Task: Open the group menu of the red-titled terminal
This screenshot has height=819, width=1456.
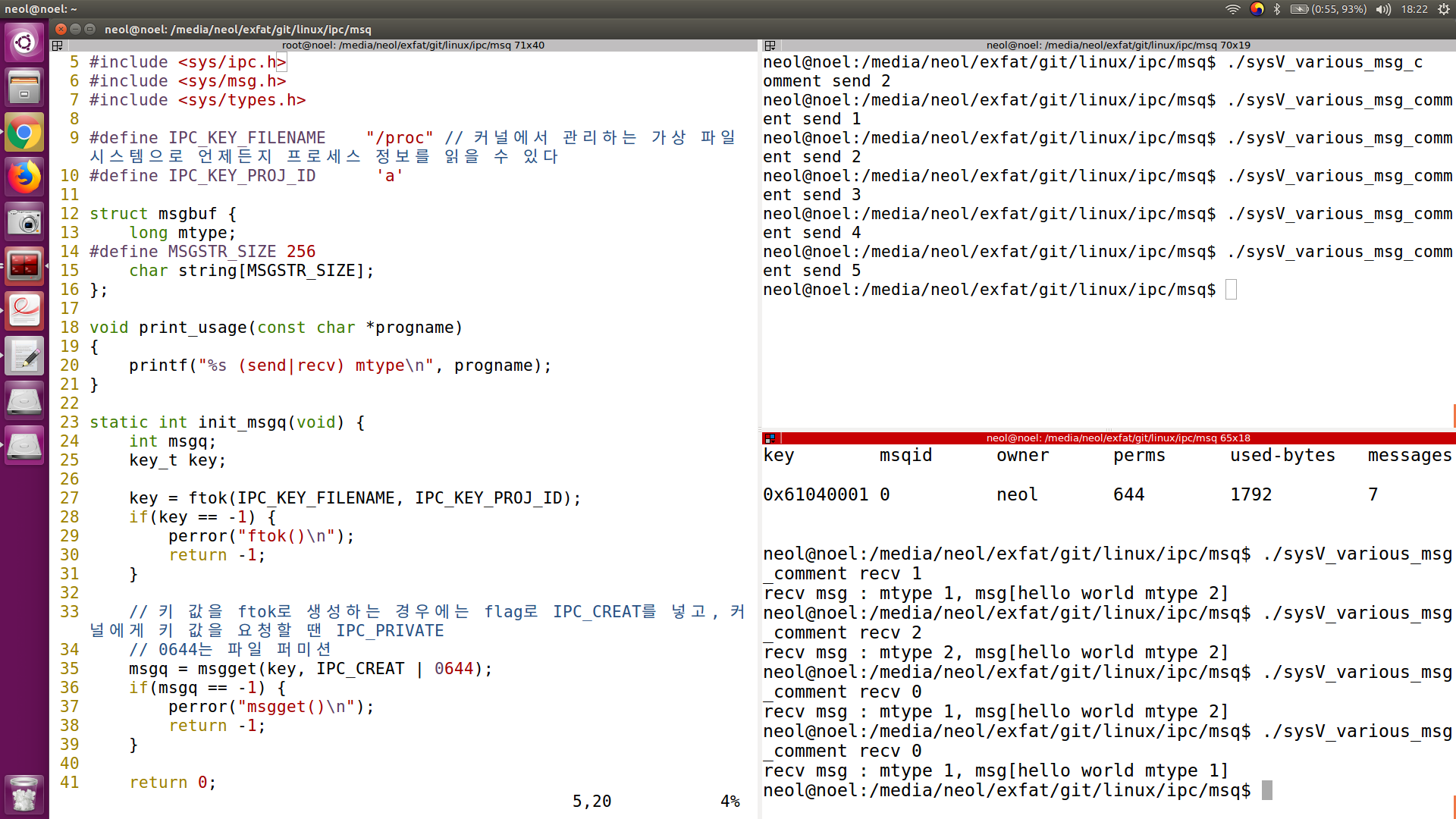Action: (770, 438)
